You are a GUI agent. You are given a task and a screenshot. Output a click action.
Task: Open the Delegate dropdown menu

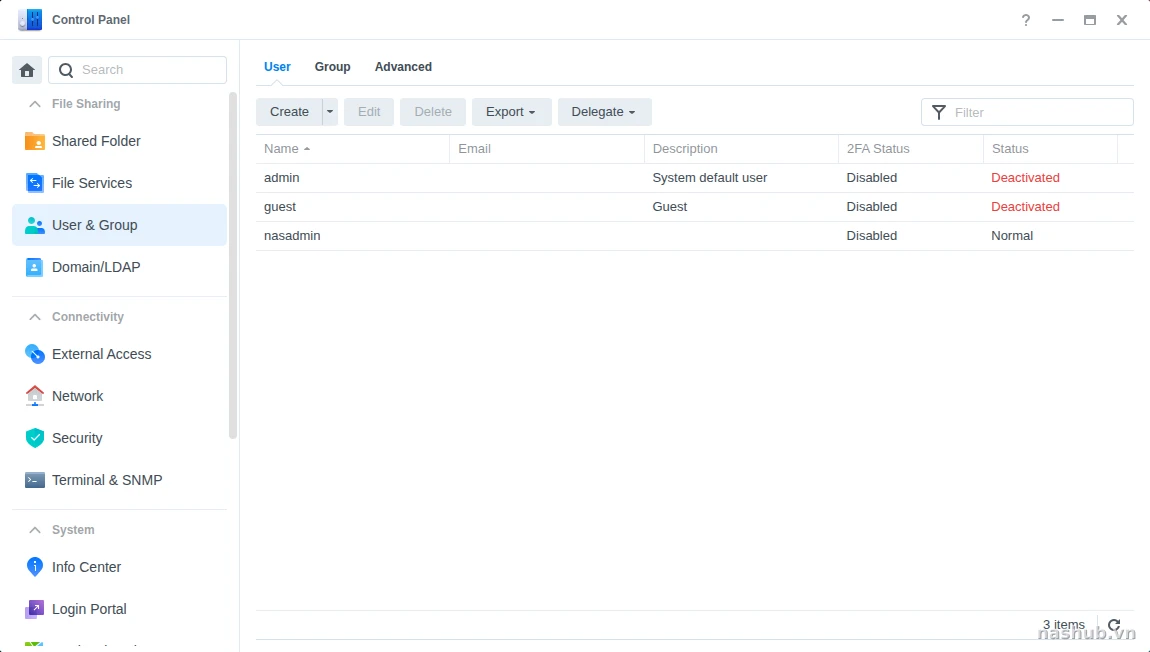click(x=604, y=111)
